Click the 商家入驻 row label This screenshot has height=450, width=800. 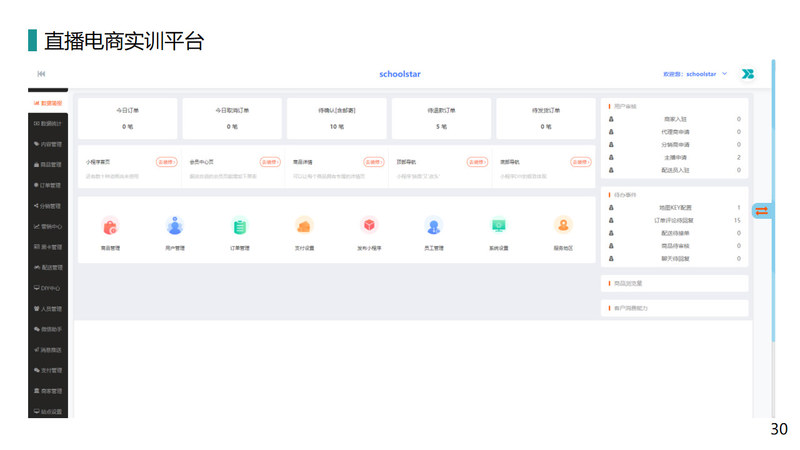point(675,119)
